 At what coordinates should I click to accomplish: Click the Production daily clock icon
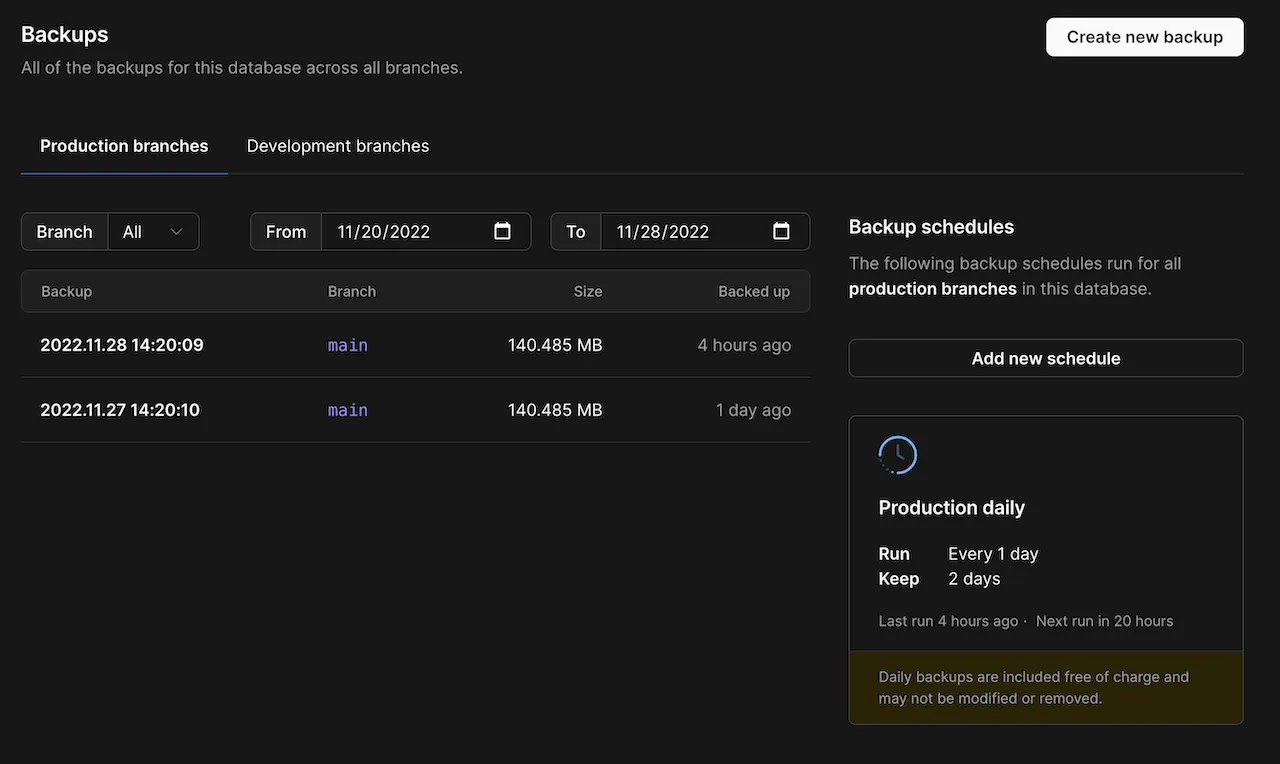tap(897, 455)
